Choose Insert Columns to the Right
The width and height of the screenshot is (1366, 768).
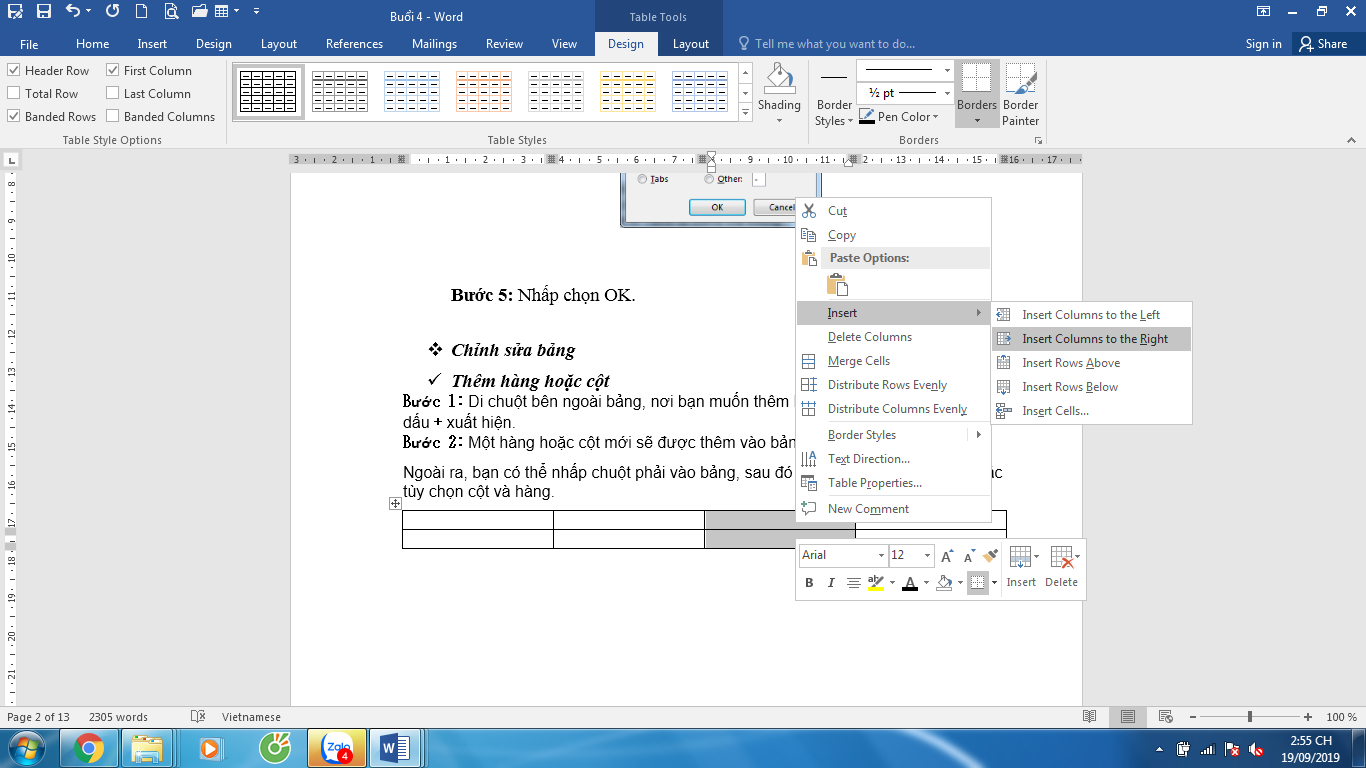[1092, 339]
